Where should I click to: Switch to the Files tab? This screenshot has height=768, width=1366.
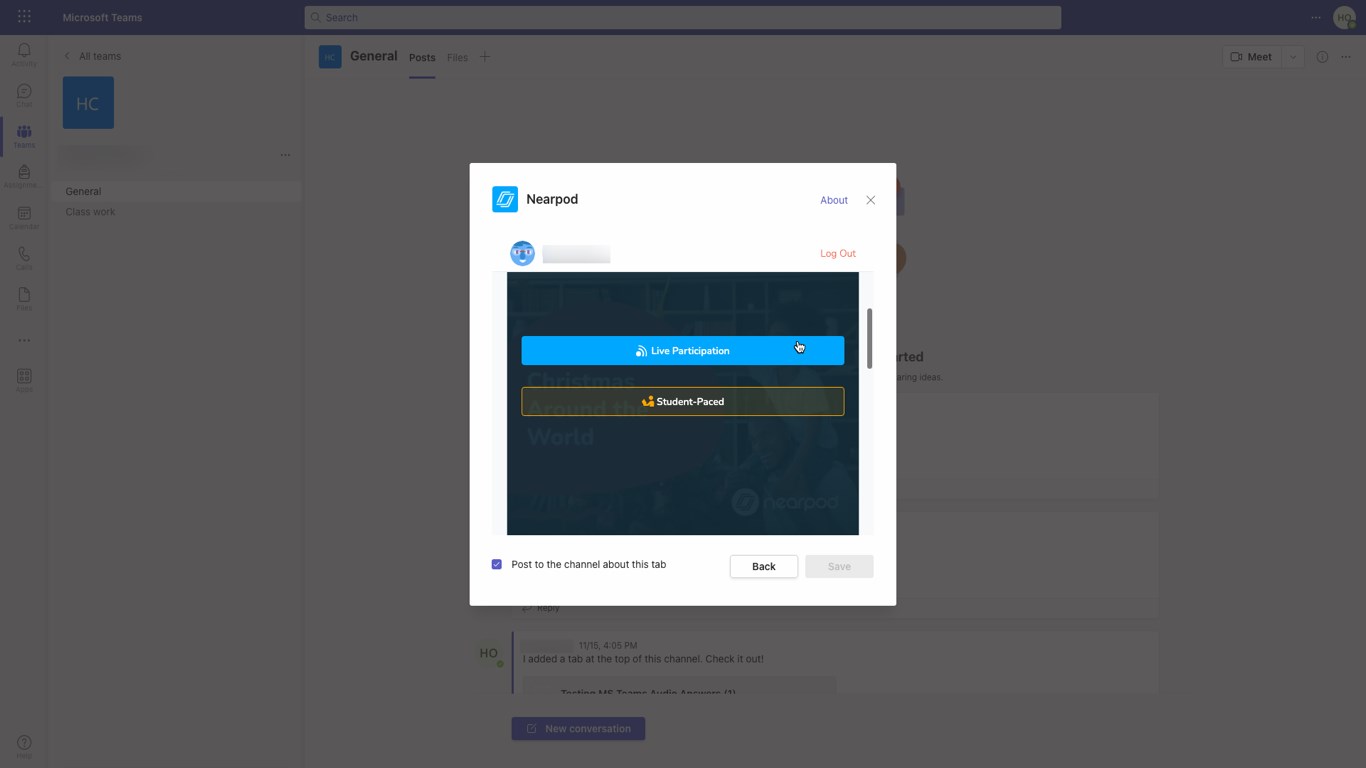pos(457,58)
